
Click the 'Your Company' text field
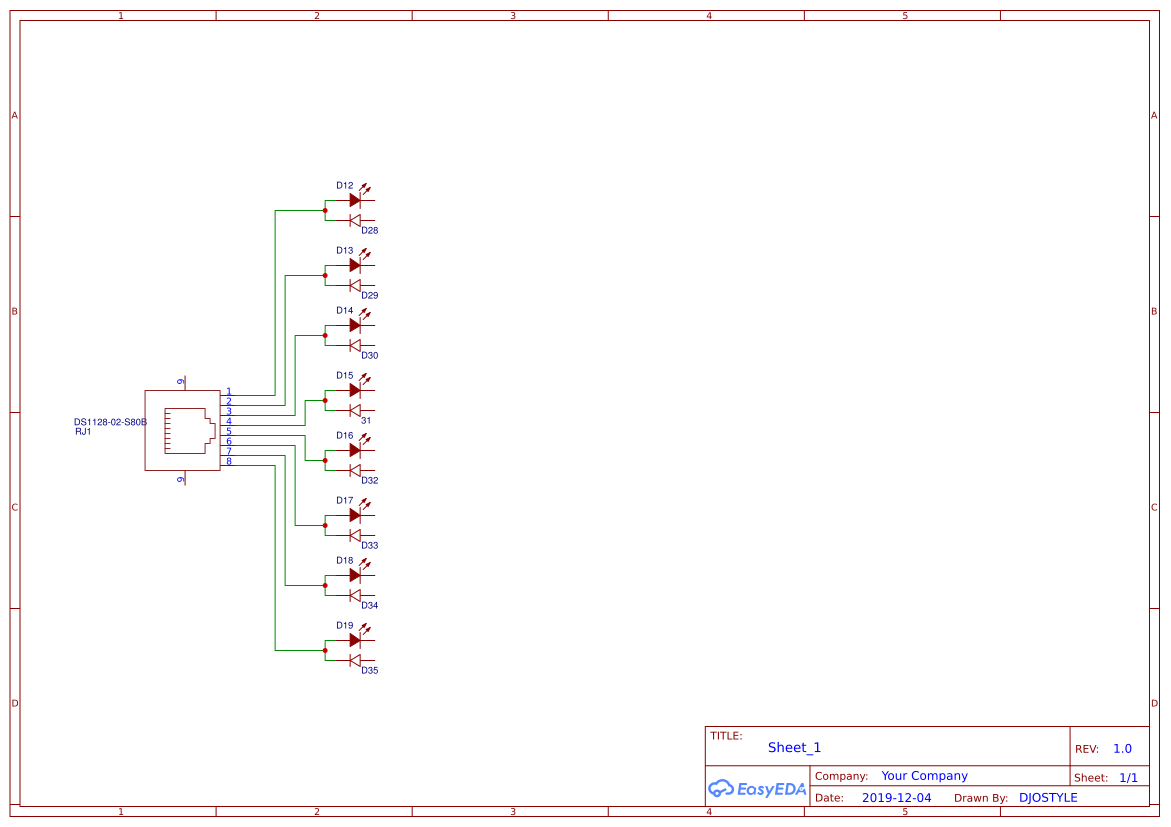pos(924,776)
